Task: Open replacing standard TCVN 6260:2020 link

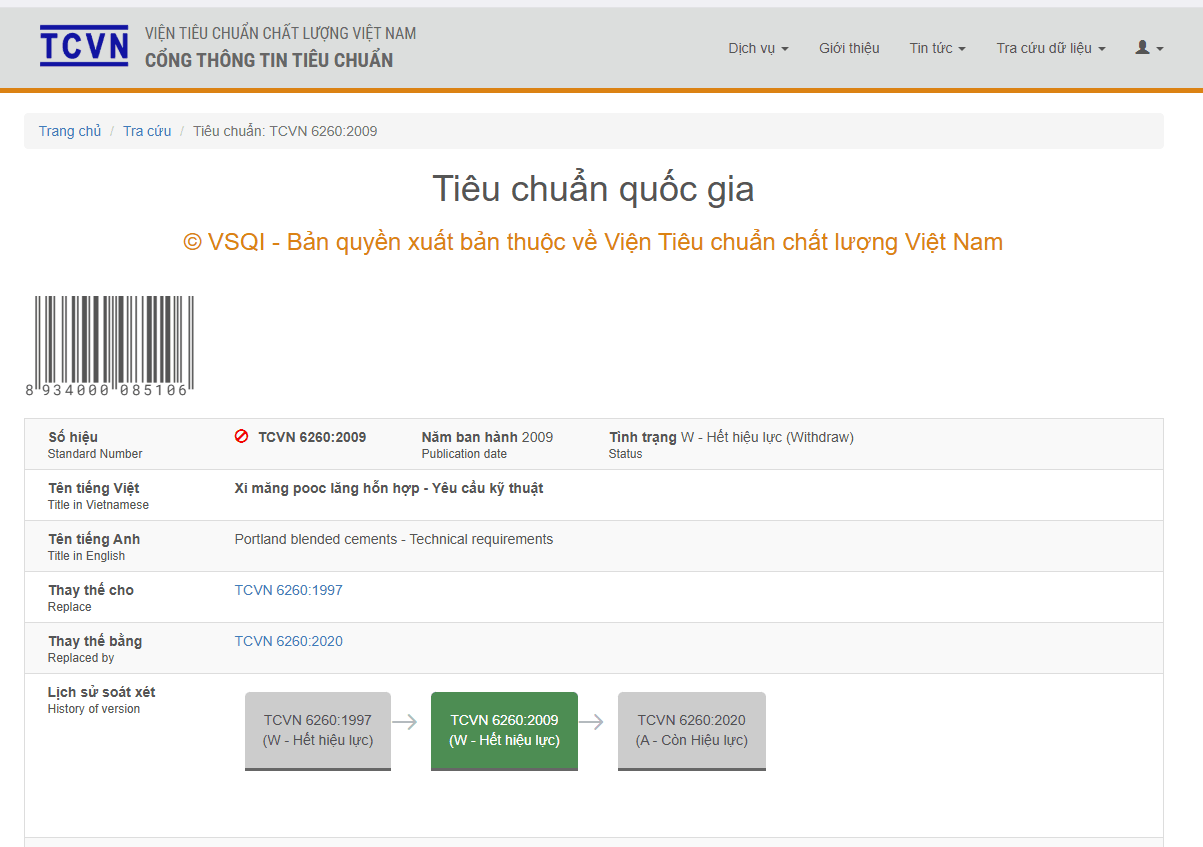Action: (x=288, y=641)
